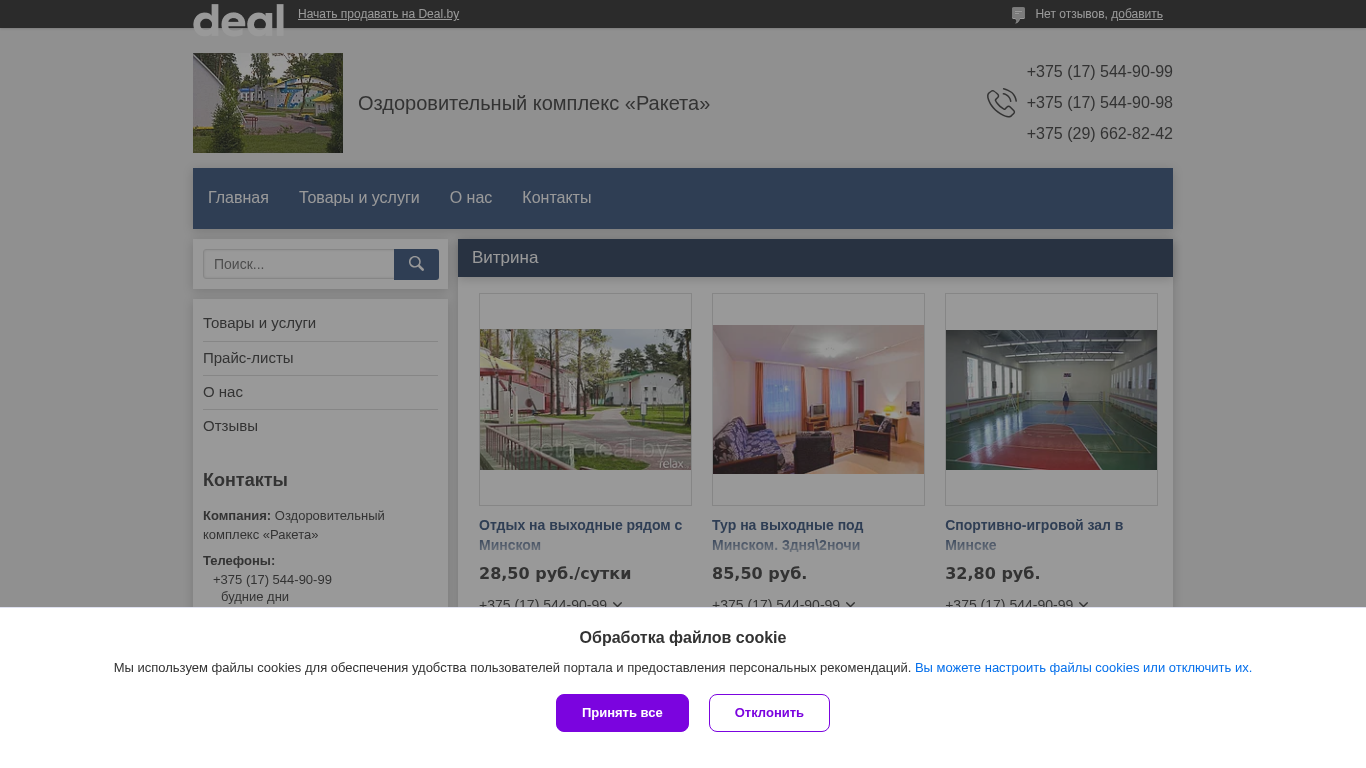This screenshot has height=768, width=1366.
Task: Accept all cookies with Принять все
Action: coord(622,713)
